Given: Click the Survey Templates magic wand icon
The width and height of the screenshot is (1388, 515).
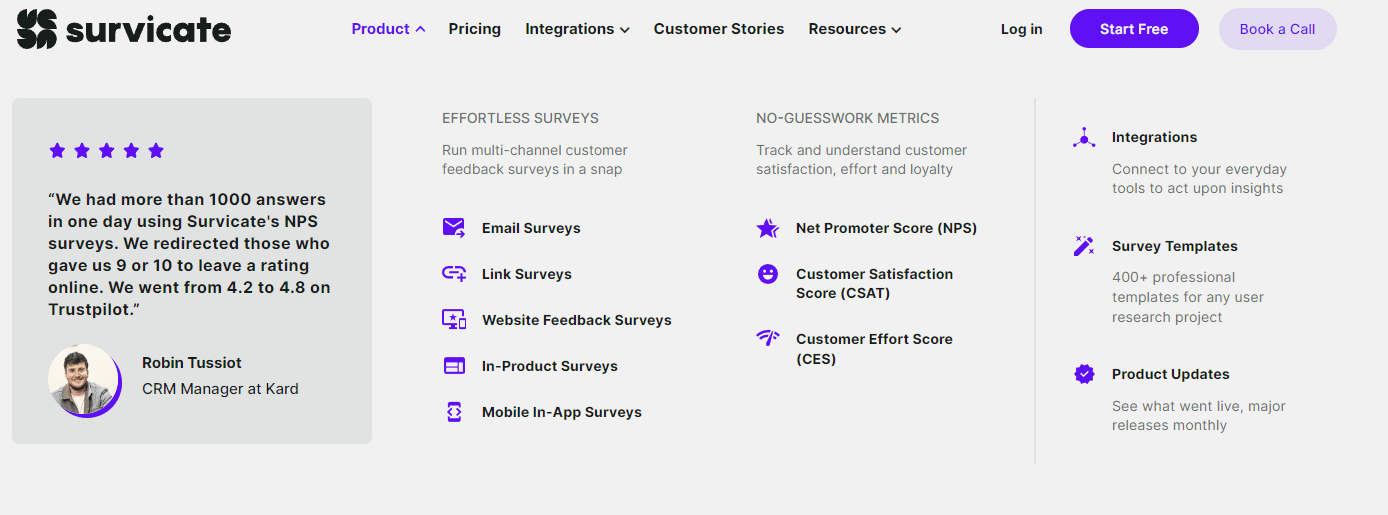Looking at the screenshot, I should 1084,246.
